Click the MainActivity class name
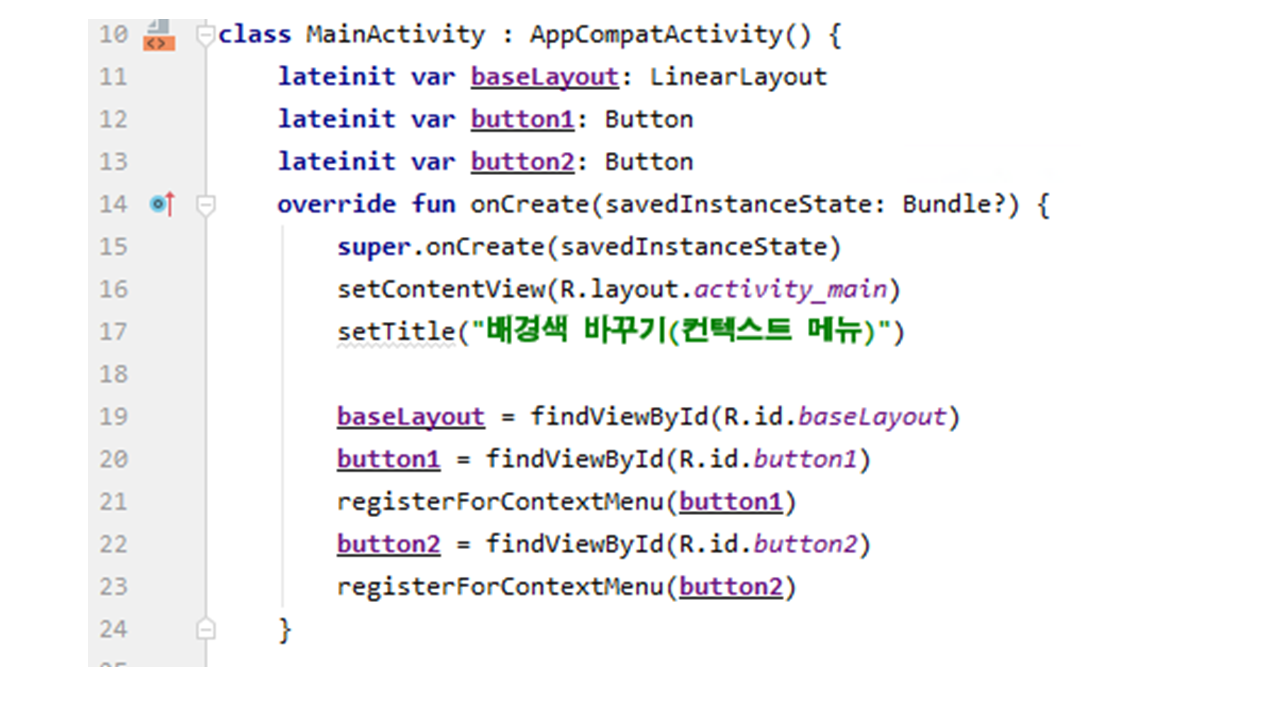The height and width of the screenshot is (720, 1280). coord(395,35)
